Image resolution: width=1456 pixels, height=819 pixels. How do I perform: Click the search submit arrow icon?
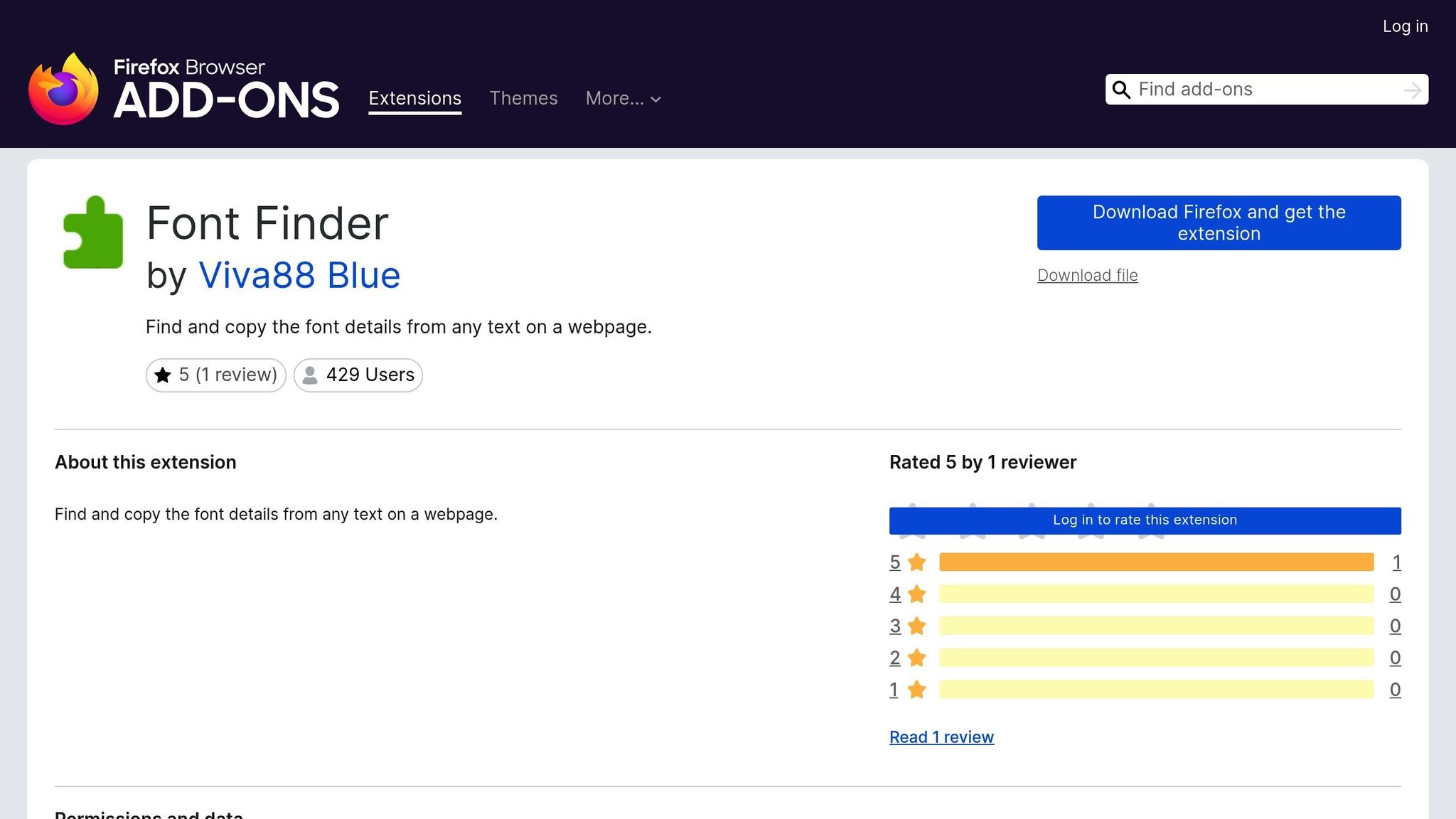pos(1412,90)
